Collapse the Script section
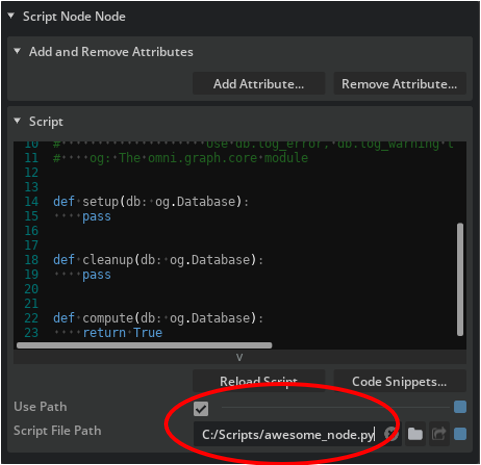Image resolution: width=481 pixels, height=465 pixels. 17,121
